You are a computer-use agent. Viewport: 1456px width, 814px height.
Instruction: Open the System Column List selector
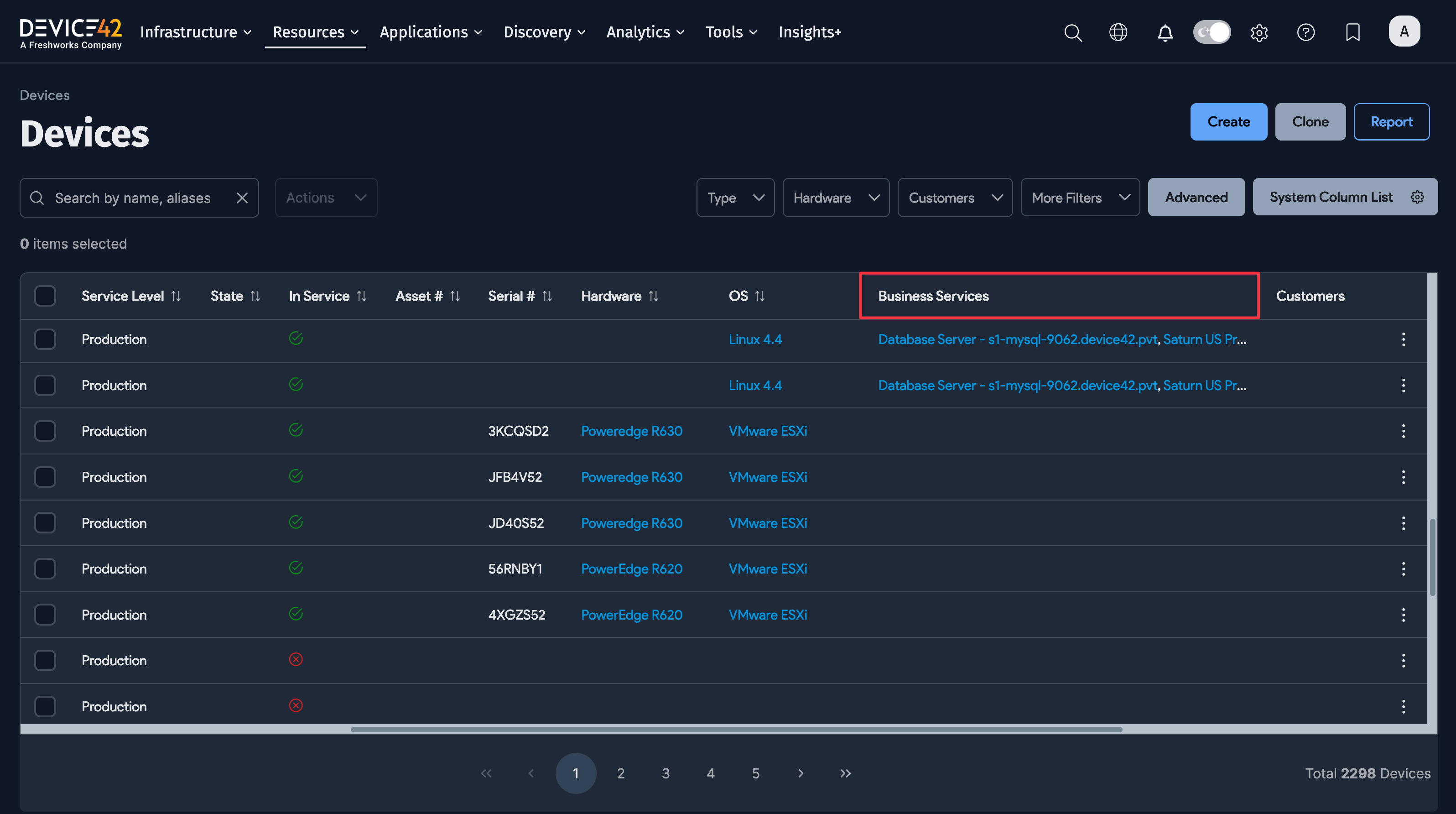1345,197
